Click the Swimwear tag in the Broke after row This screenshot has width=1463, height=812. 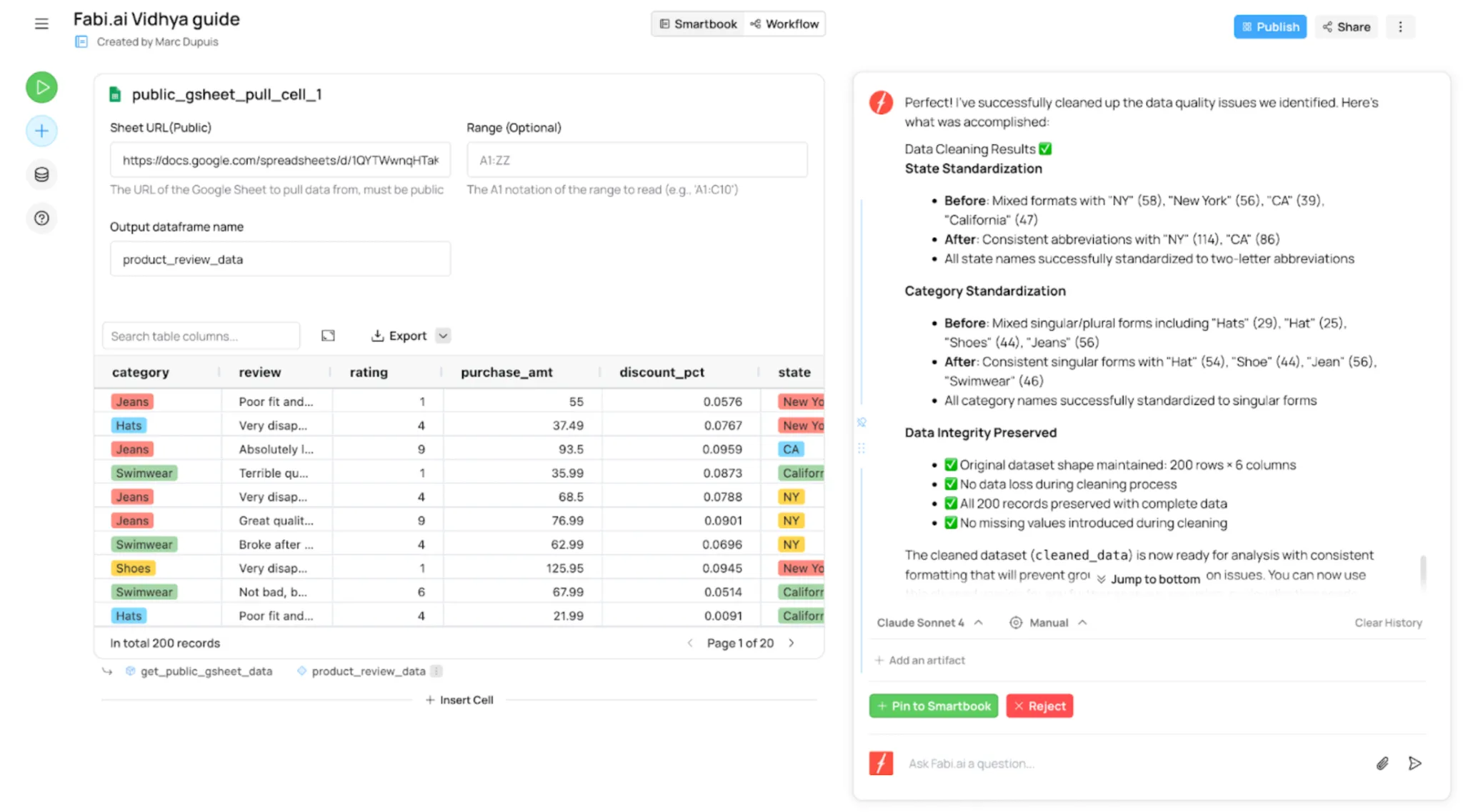(x=144, y=544)
